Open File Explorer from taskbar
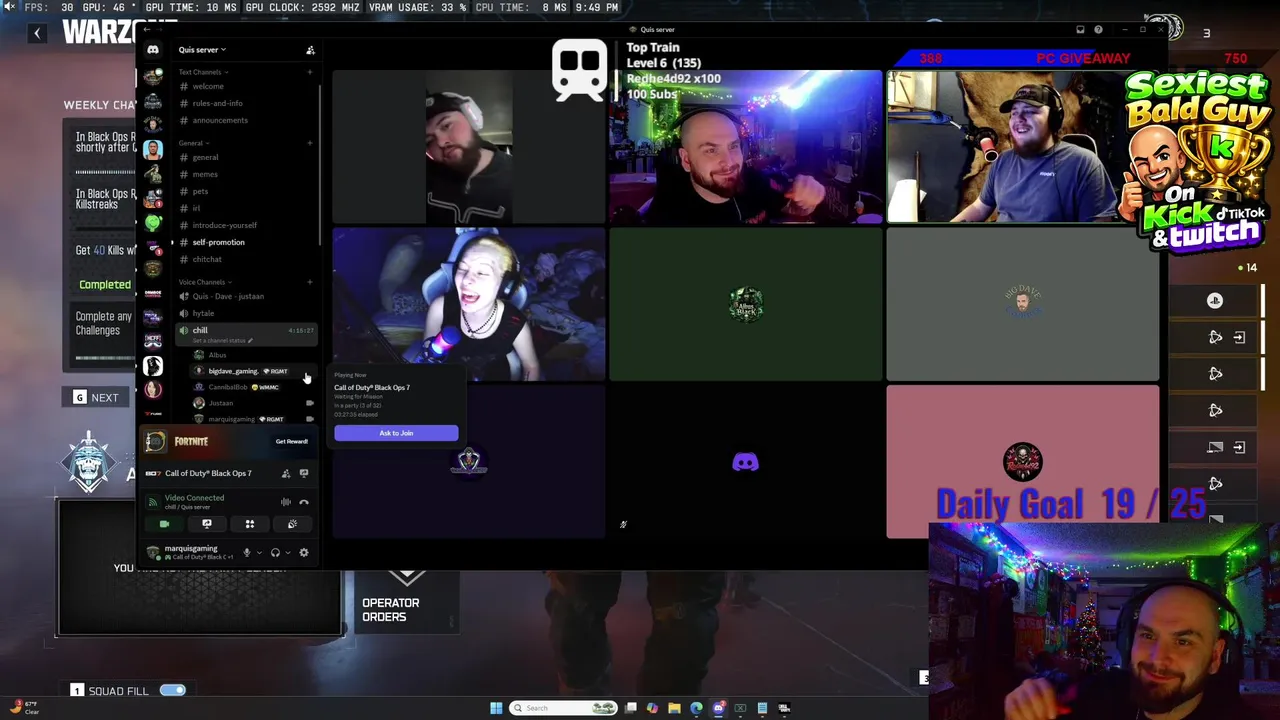 coord(674,708)
